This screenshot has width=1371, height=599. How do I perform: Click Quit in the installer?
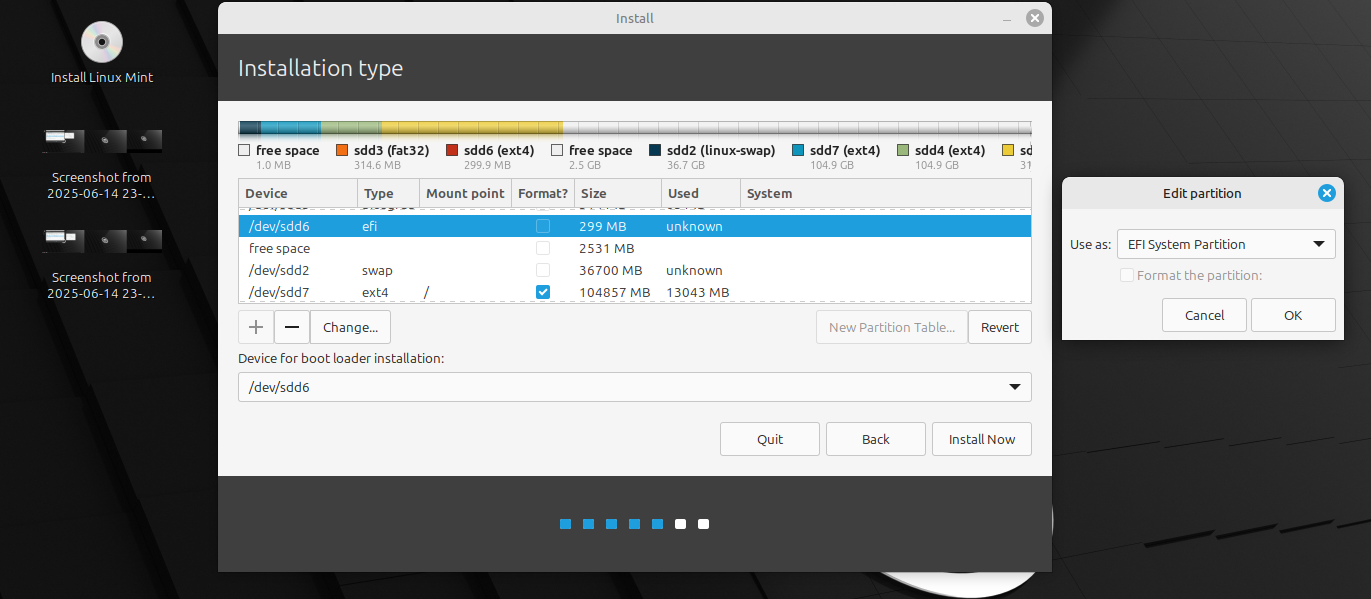click(x=770, y=439)
